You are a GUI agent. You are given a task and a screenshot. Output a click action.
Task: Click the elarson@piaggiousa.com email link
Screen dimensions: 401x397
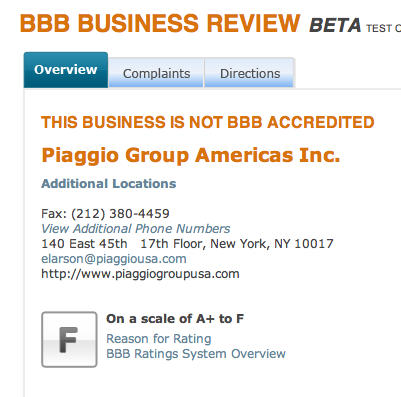114,259
